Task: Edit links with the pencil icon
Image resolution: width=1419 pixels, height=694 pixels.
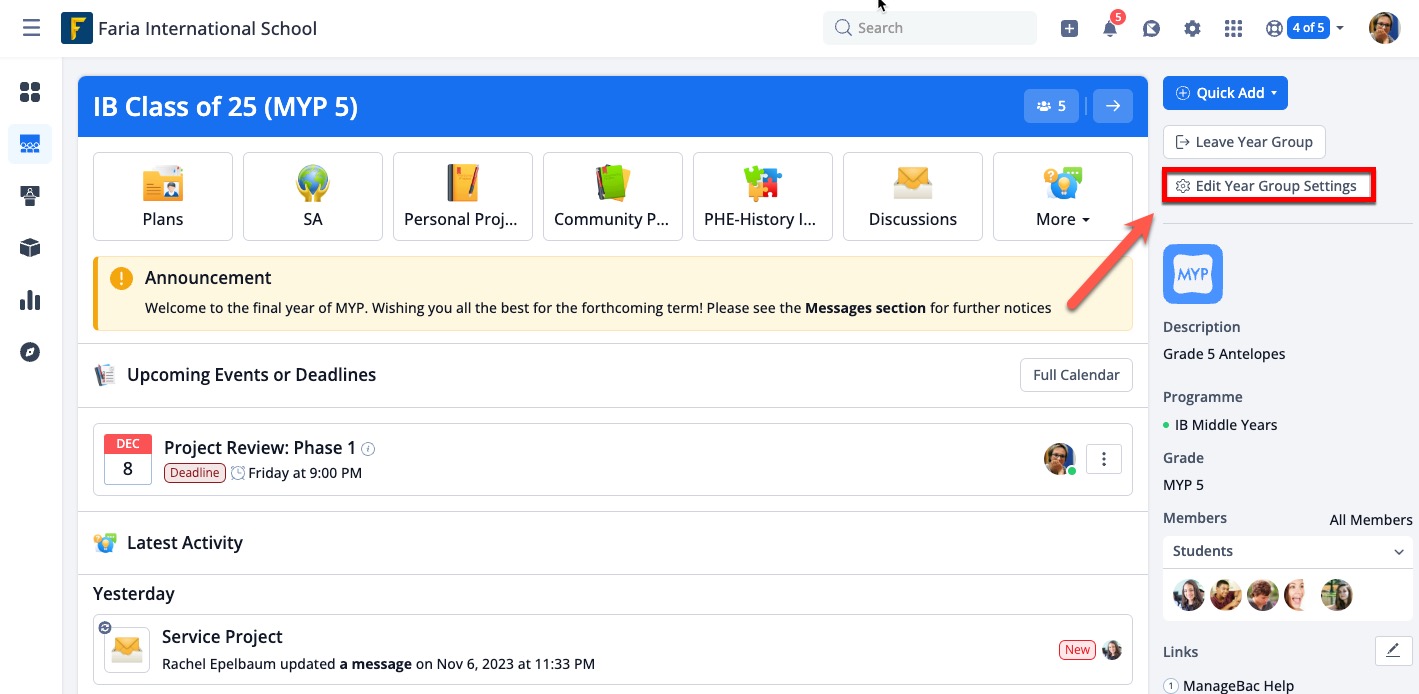Action: pyautogui.click(x=1393, y=650)
